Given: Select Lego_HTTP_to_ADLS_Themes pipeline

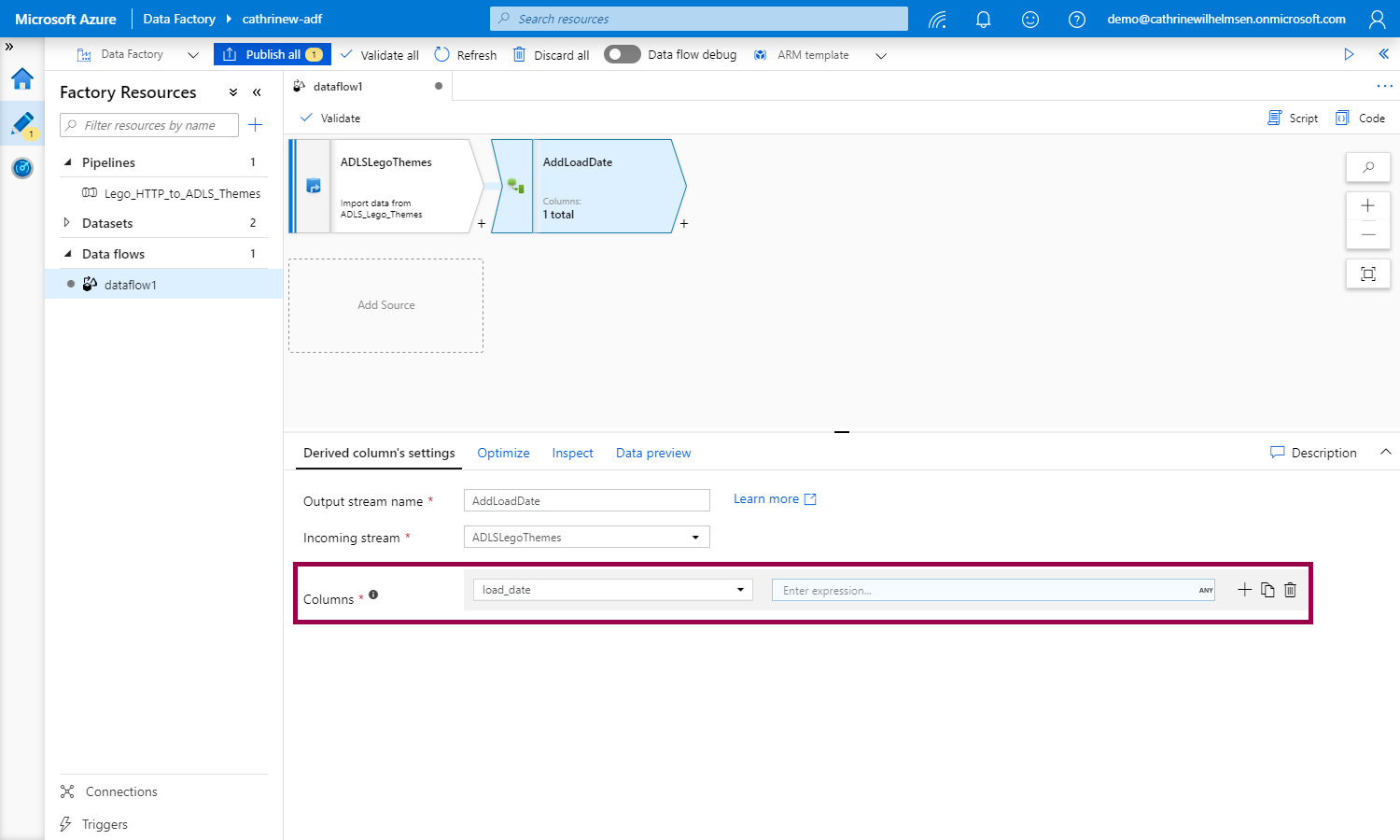Looking at the screenshot, I should [x=182, y=194].
